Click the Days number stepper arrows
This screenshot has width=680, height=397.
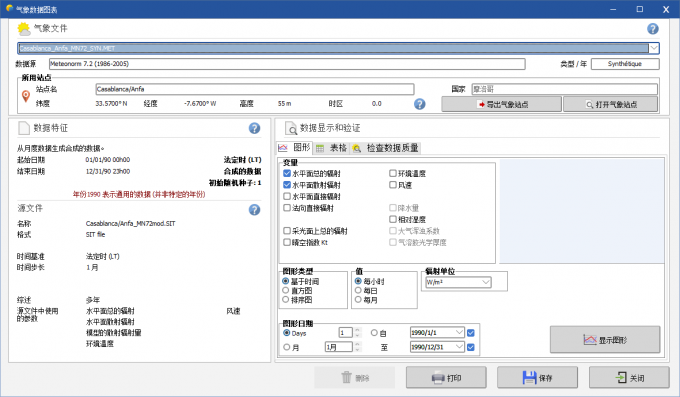(x=357, y=333)
